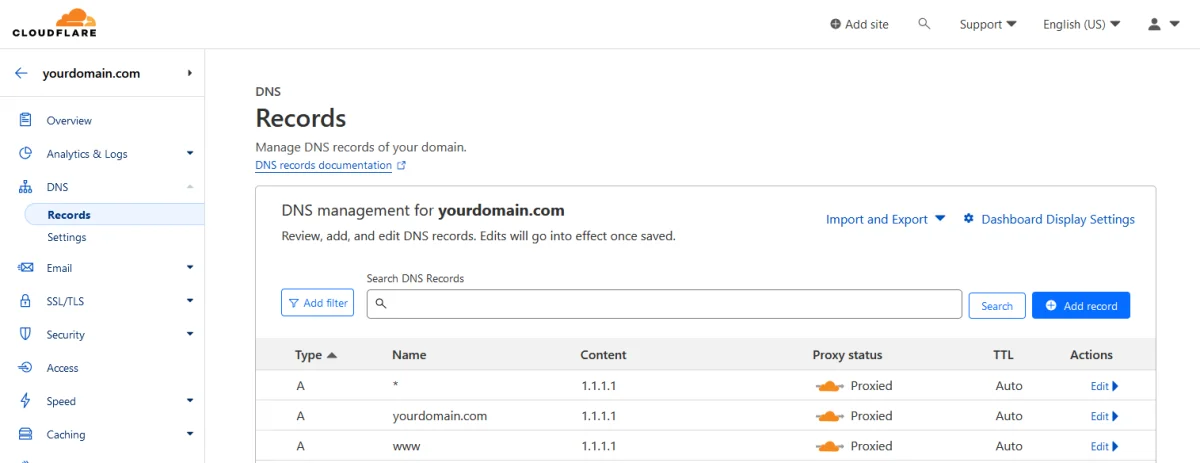Expand the Analytics & Logs section arrow
Viewport: 1200px width, 463px height.
(190, 154)
